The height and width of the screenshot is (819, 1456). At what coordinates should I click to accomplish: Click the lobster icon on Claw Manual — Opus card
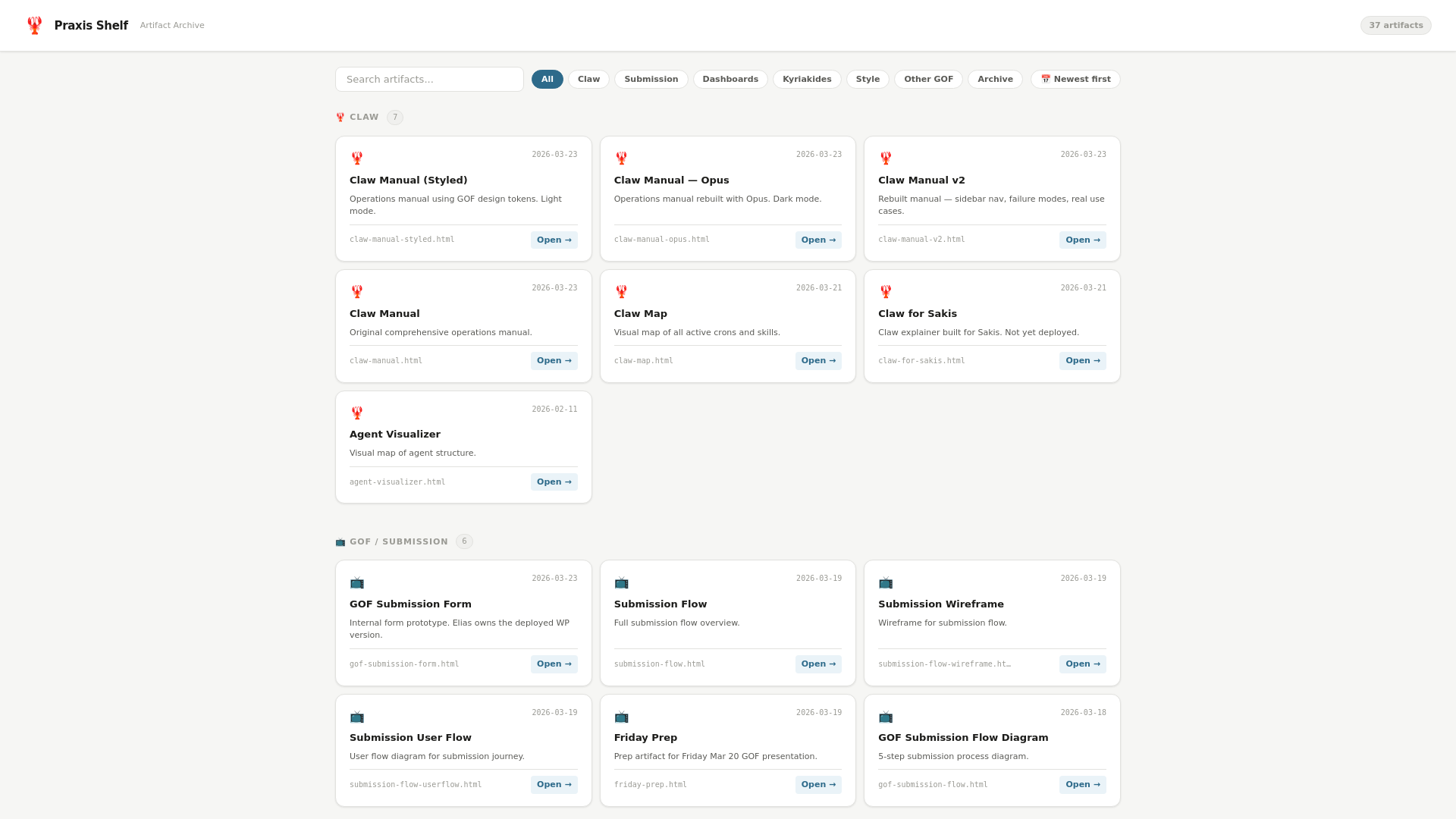pos(622,158)
